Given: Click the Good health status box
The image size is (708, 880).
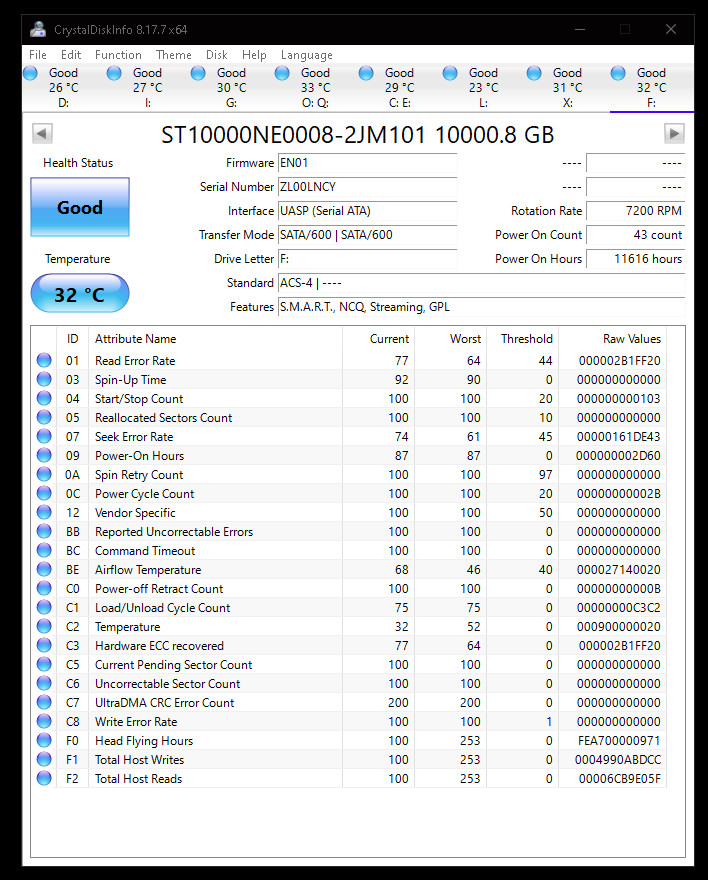Looking at the screenshot, I should click(80, 208).
